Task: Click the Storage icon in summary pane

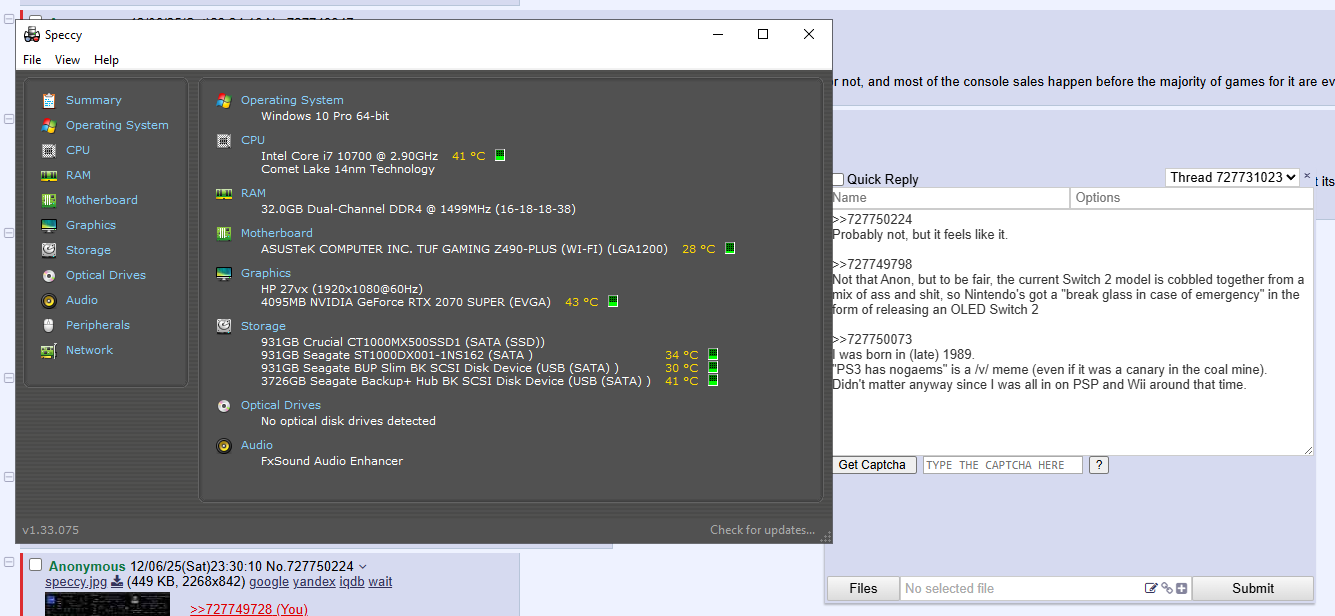Action: pos(224,326)
